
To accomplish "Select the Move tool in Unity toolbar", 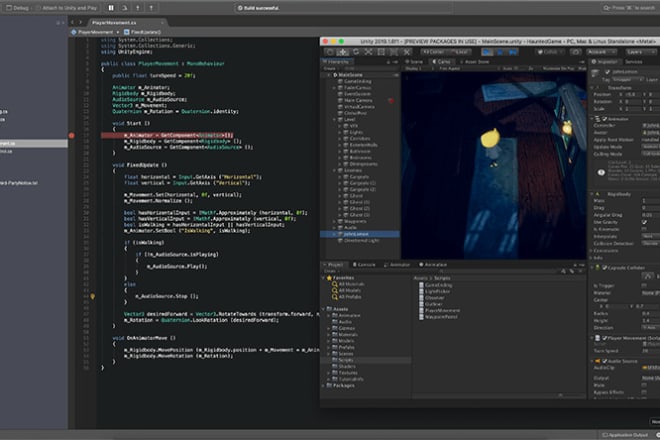I will click(x=343, y=52).
